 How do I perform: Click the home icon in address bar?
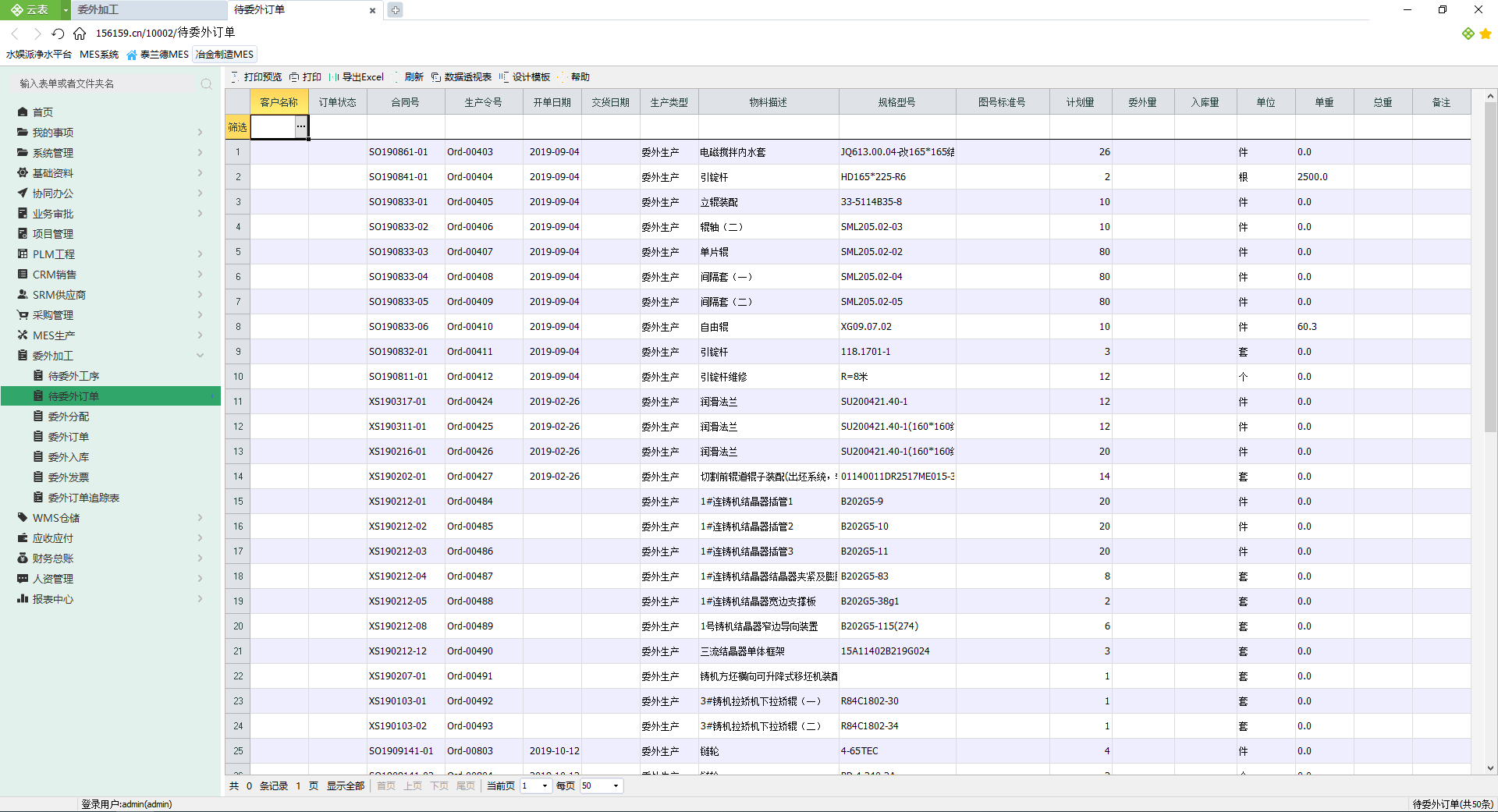[x=80, y=34]
